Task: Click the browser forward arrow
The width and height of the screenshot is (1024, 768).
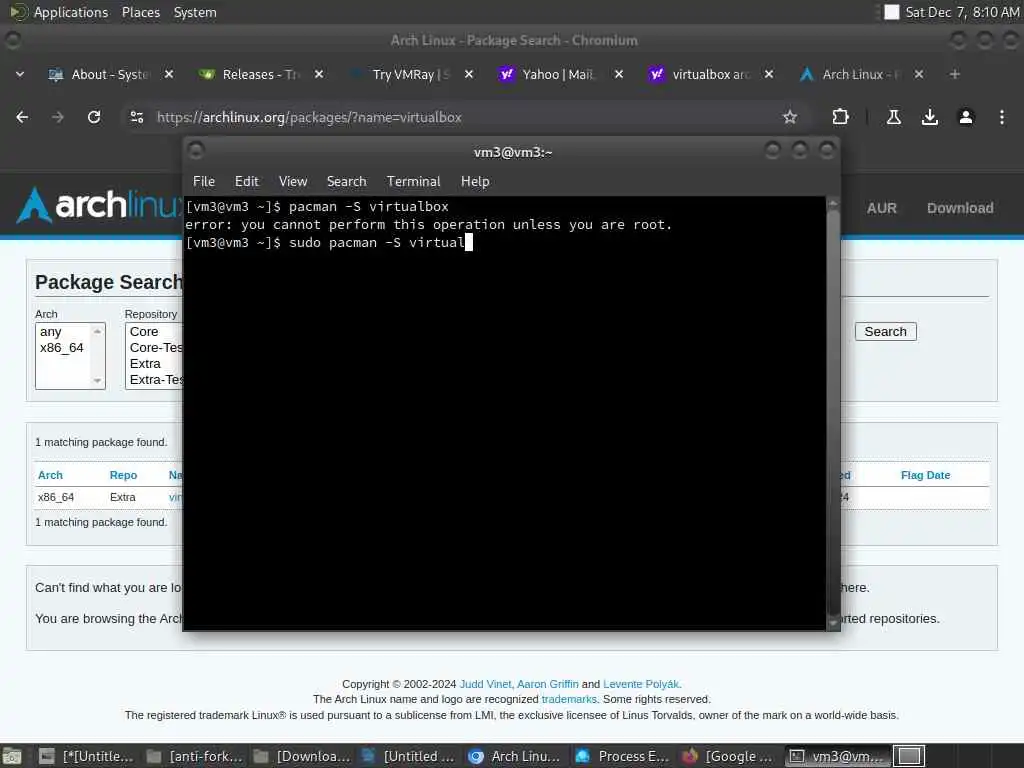Action: pyautogui.click(x=58, y=117)
